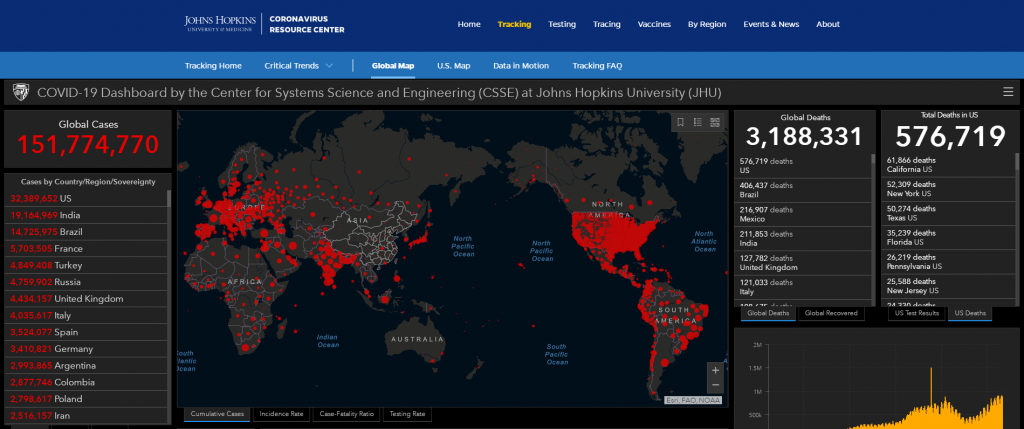Open the Tracking FAQ link
This screenshot has width=1024, height=429.
click(597, 66)
